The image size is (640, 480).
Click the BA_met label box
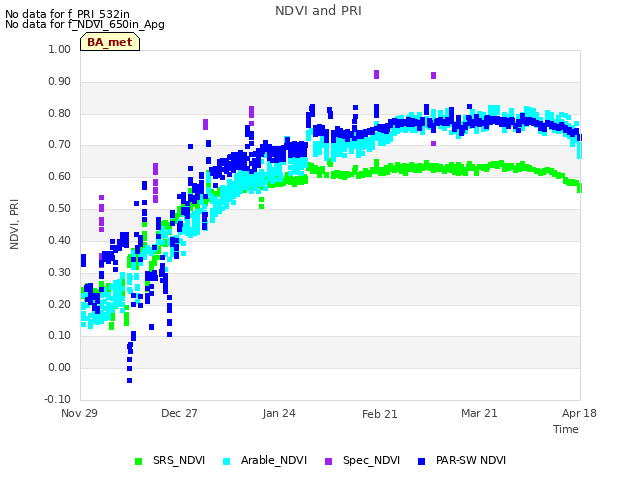pyautogui.click(x=110, y=42)
